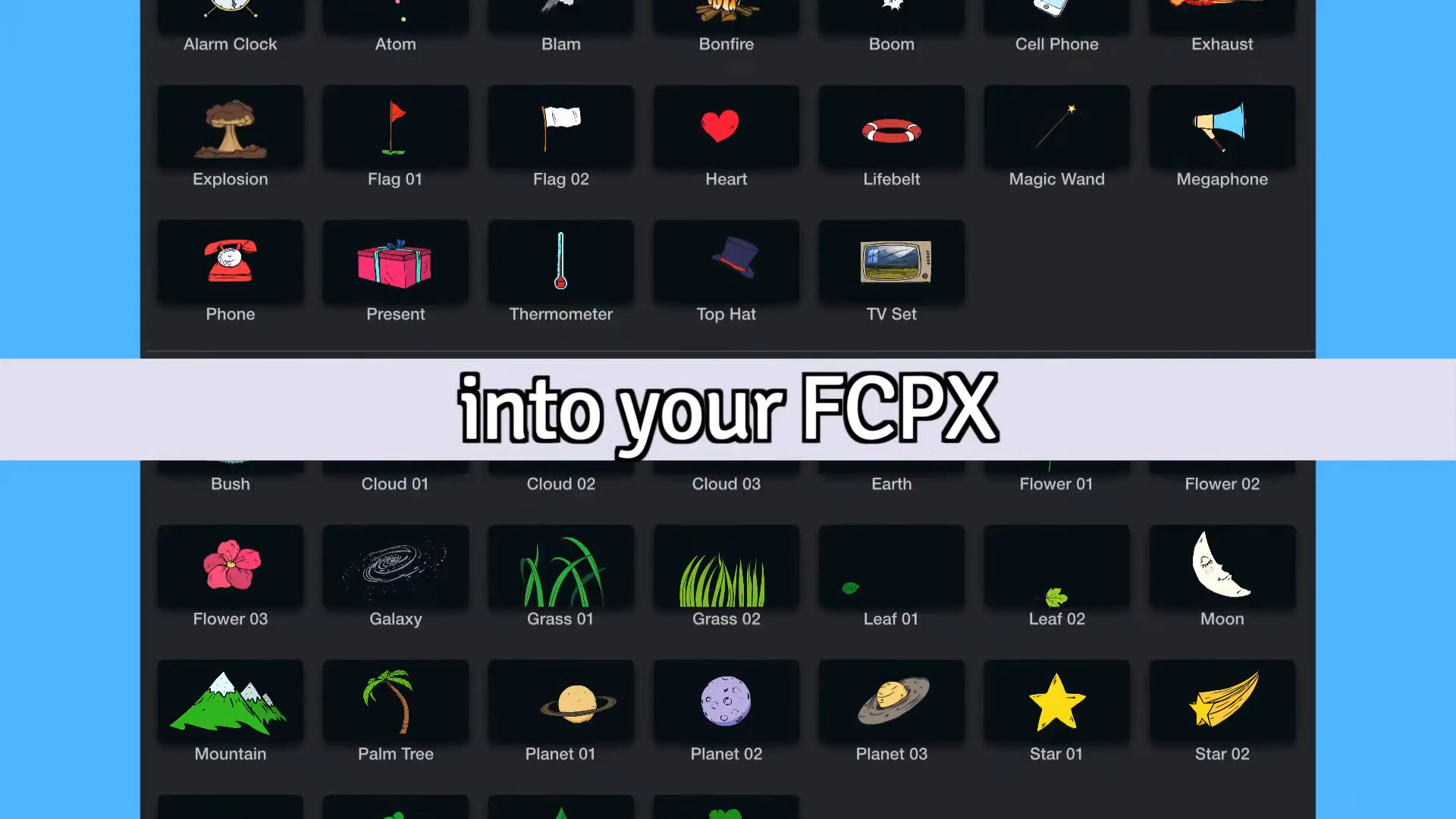The width and height of the screenshot is (1456, 819).
Task: Click Planet 02 purple planet icon
Action: [726, 702]
